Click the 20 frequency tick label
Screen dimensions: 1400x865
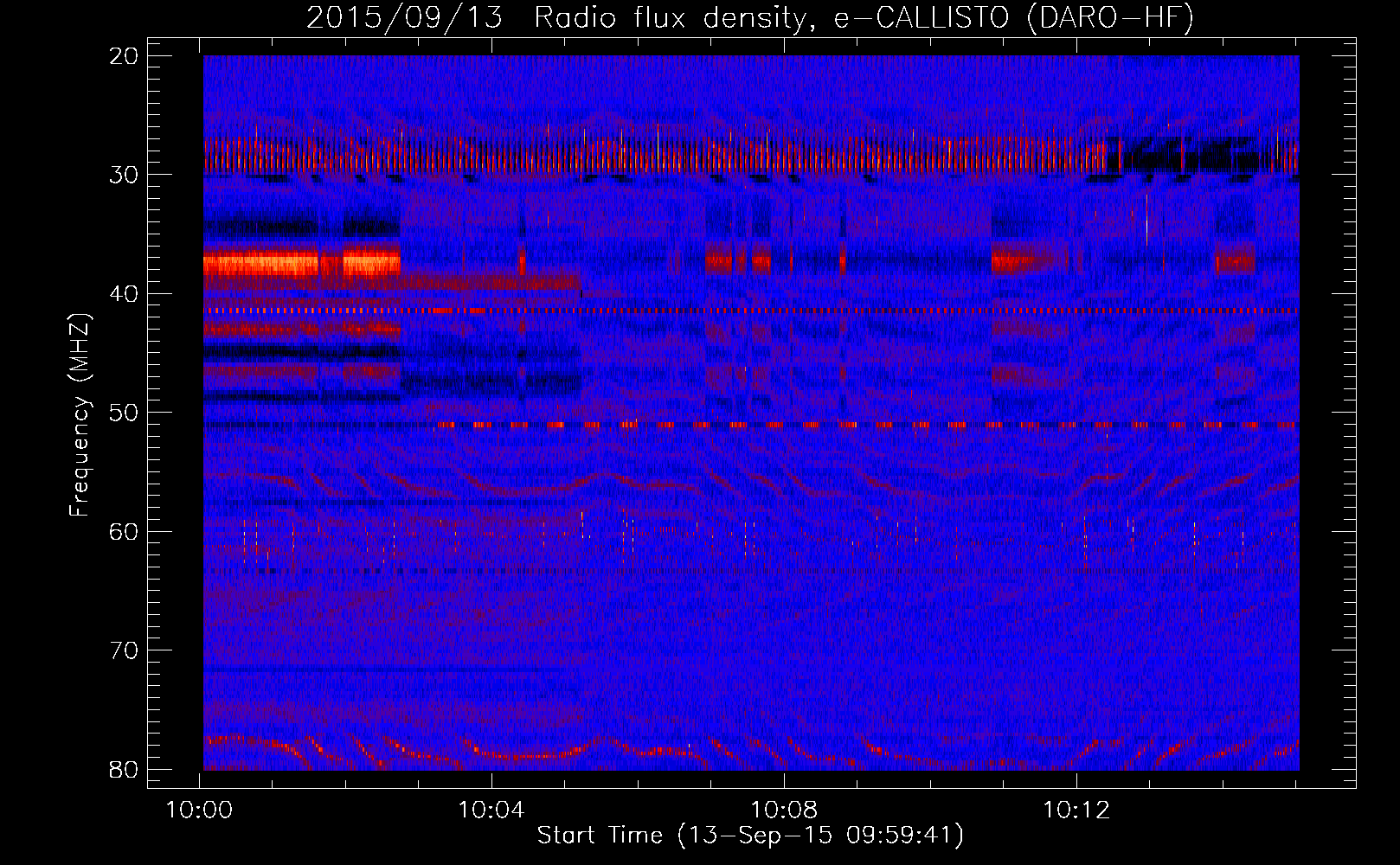coord(124,56)
